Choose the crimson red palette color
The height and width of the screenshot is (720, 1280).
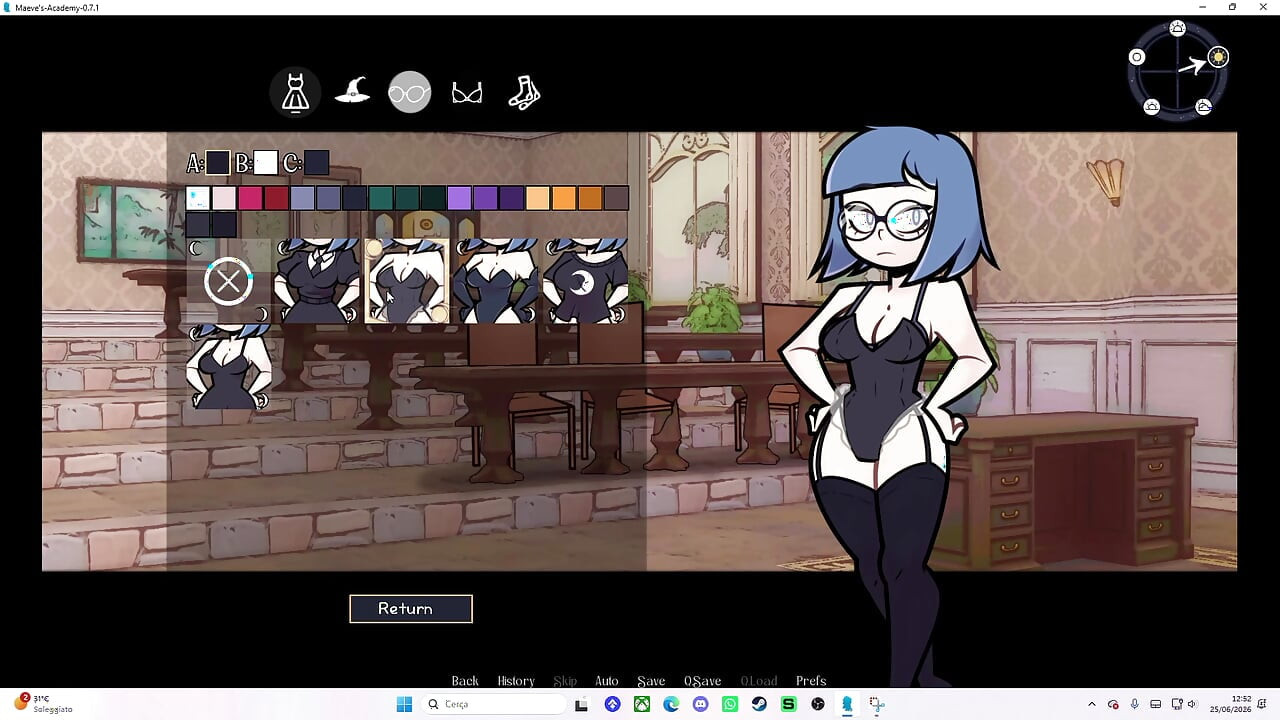276,198
